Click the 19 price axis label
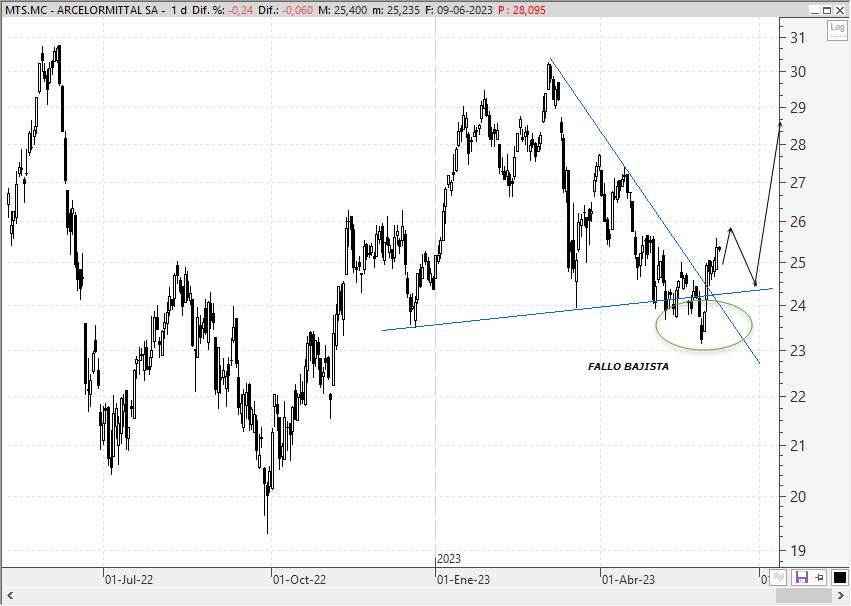The image size is (851, 606). pos(797,551)
